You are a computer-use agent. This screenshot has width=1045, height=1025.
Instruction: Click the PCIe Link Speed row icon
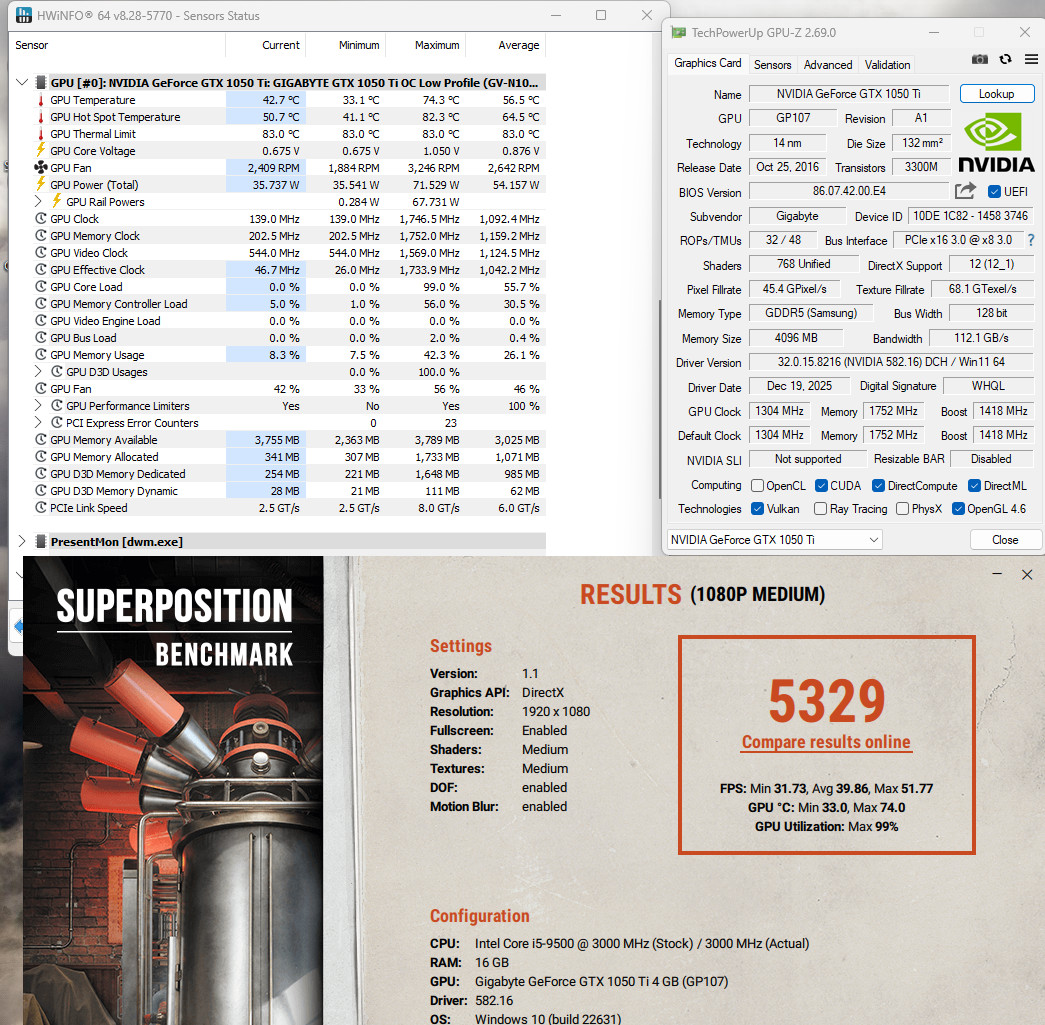tap(41, 507)
